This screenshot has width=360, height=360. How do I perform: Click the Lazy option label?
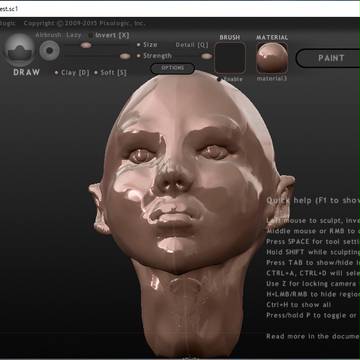click(74, 35)
